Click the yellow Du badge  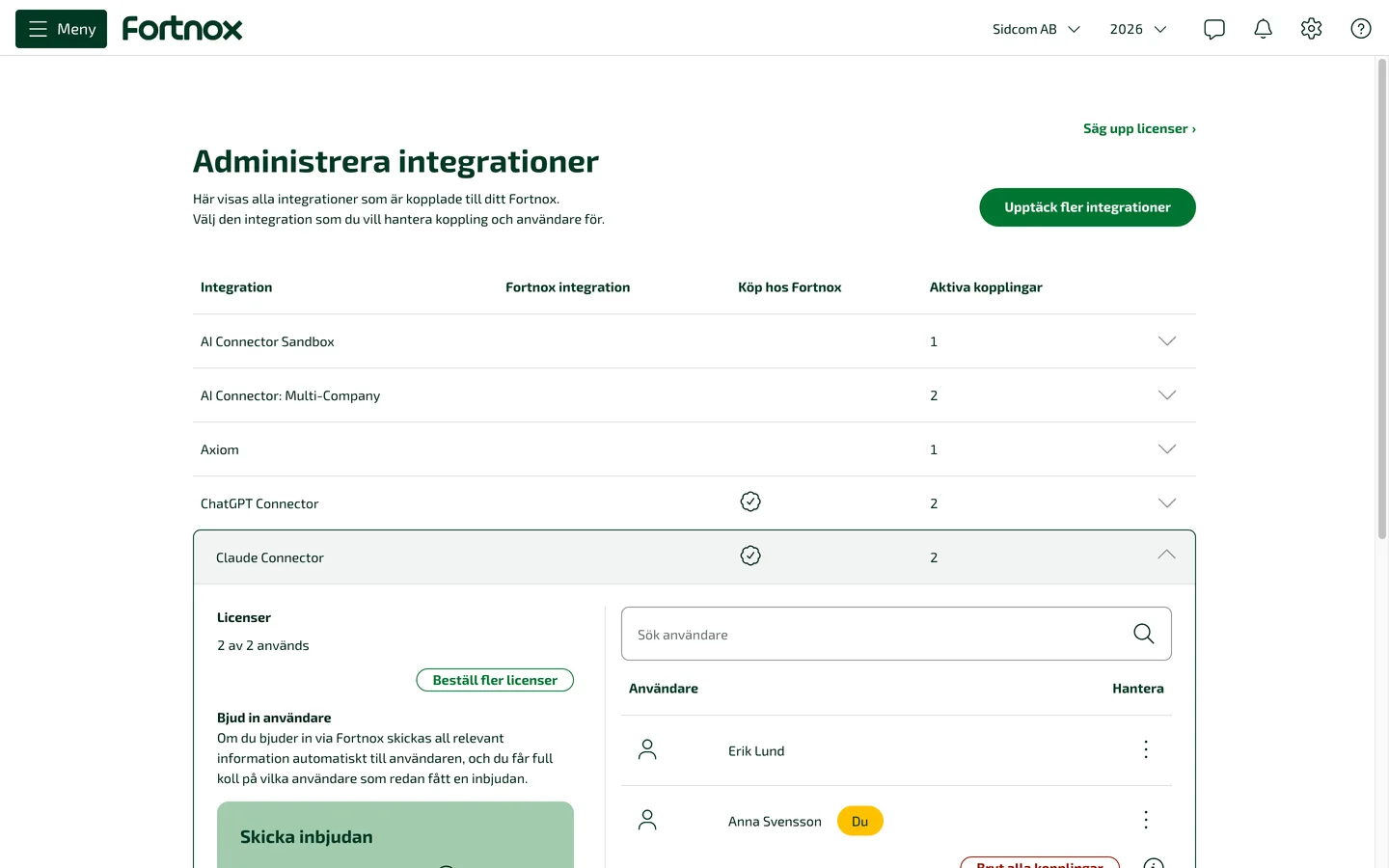(x=860, y=821)
